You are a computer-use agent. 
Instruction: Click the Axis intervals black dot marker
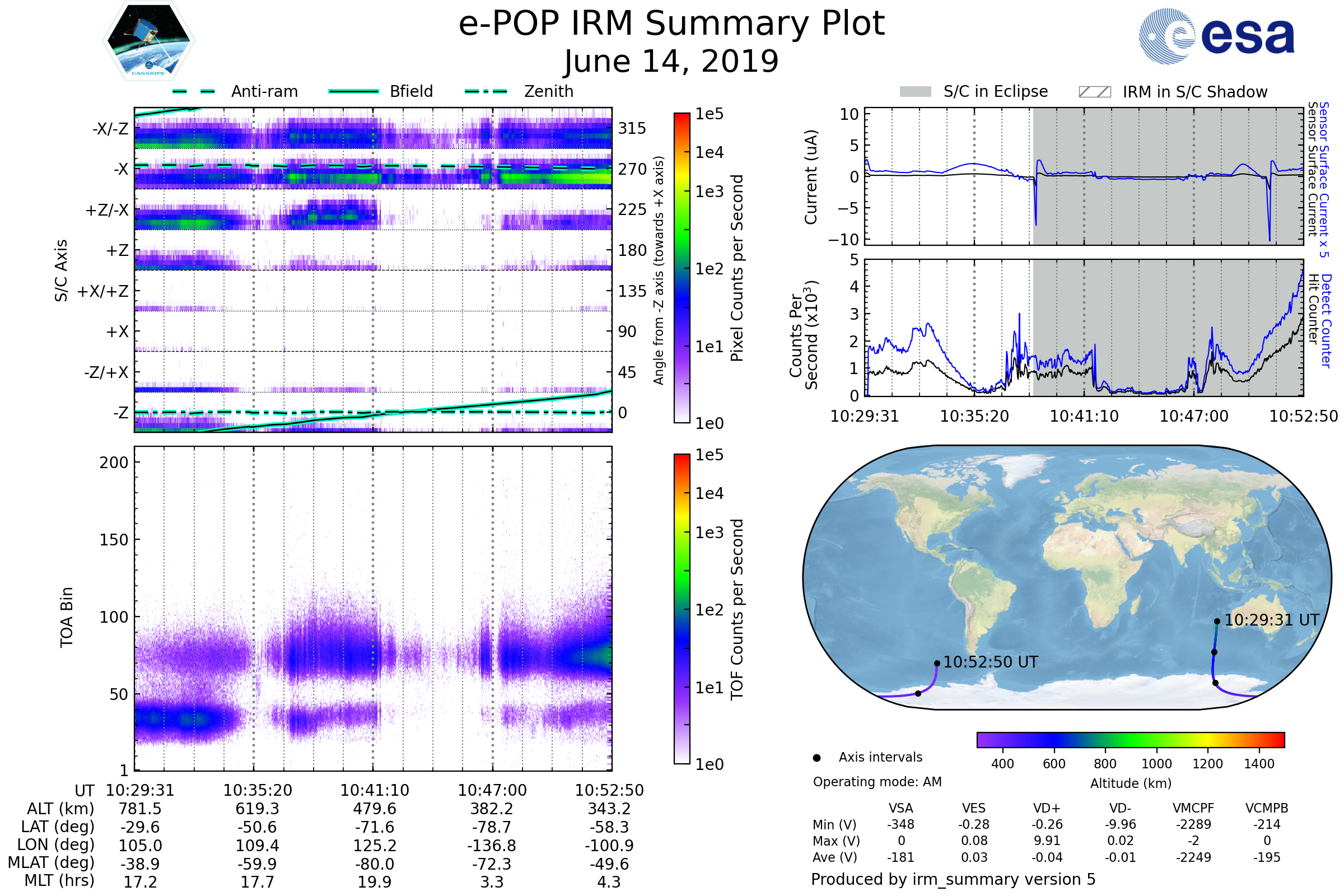pyautogui.click(x=816, y=758)
